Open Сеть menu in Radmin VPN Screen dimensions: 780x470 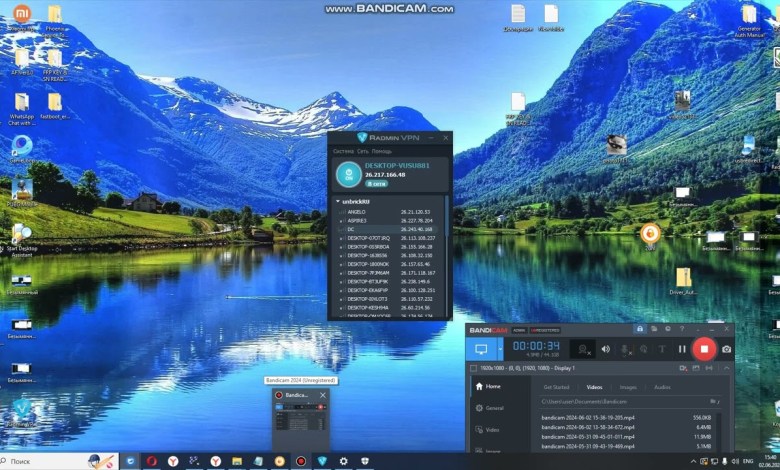(363, 151)
